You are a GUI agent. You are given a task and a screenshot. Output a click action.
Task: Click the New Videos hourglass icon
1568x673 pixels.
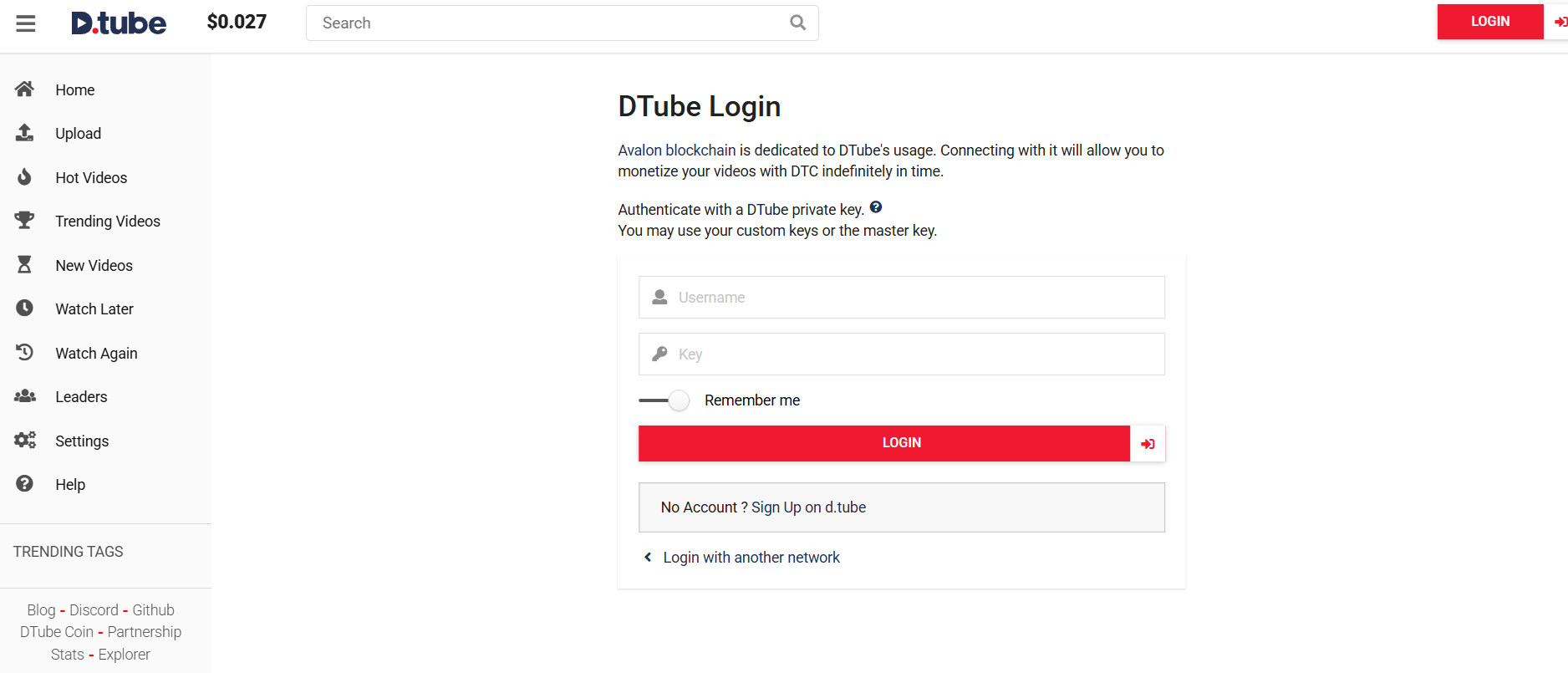pos(24,264)
